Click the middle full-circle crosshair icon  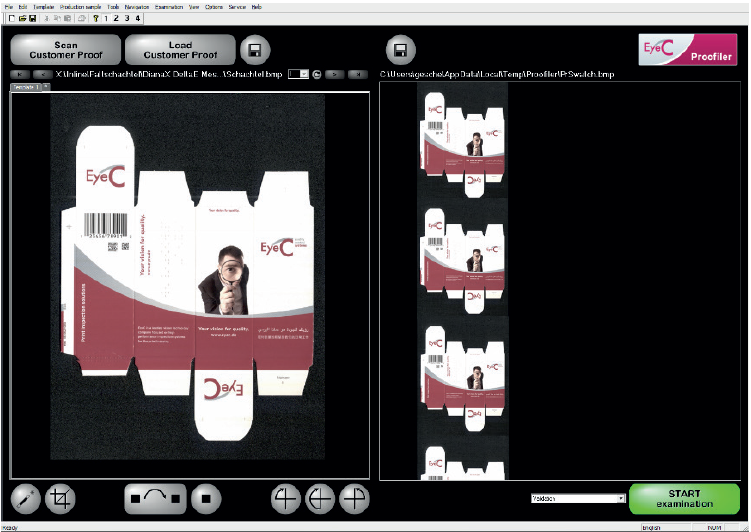pyautogui.click(x=320, y=499)
